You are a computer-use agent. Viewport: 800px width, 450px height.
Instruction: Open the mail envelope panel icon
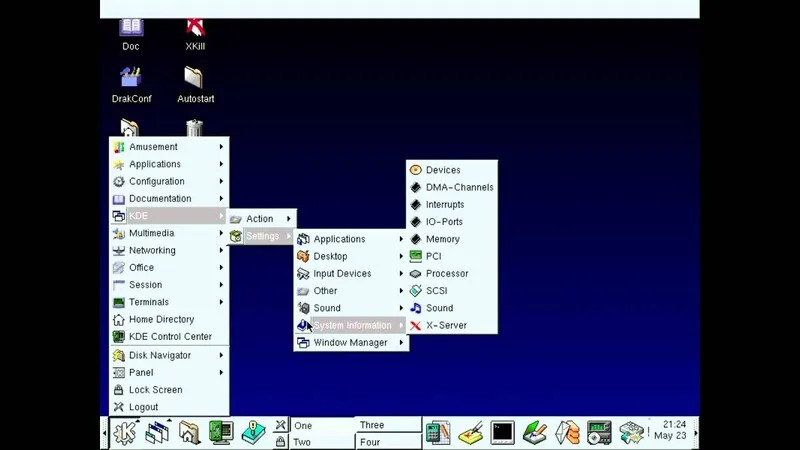coord(567,433)
